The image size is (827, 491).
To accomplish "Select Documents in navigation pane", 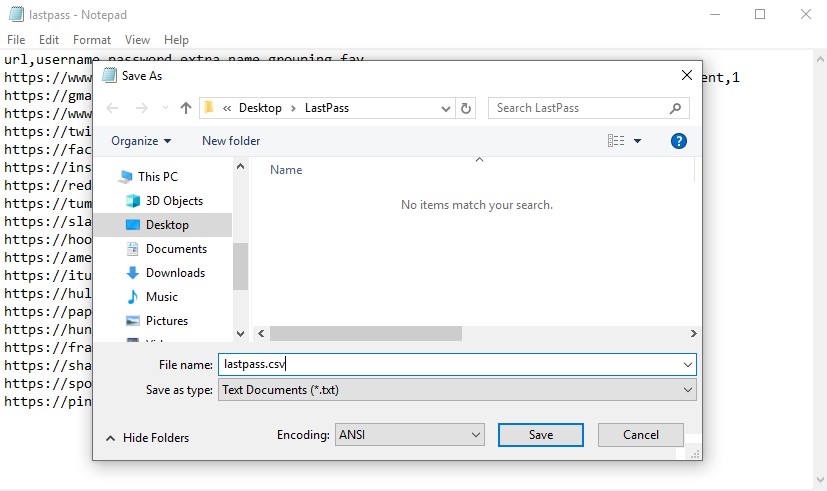I will (176, 249).
